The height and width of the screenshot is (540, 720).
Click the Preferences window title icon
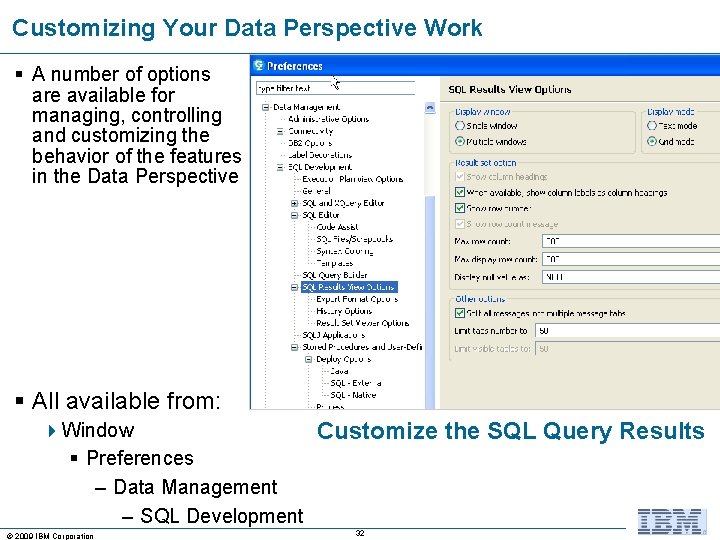[259, 66]
